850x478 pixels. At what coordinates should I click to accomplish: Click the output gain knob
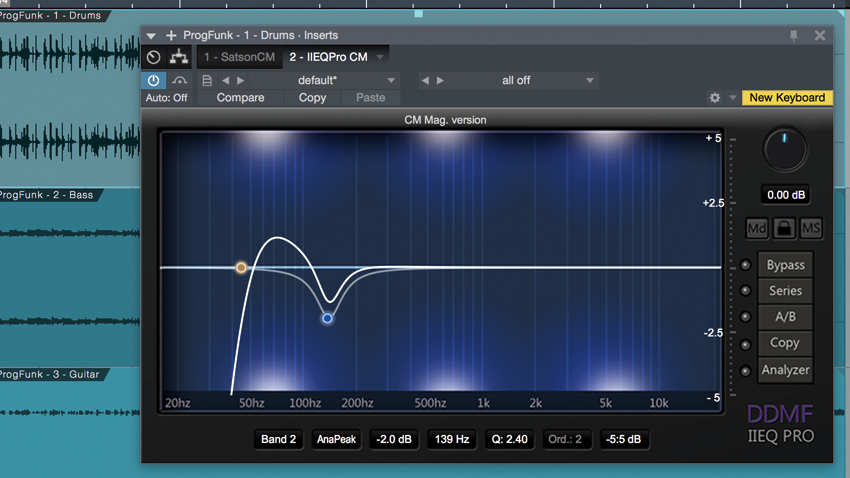785,150
